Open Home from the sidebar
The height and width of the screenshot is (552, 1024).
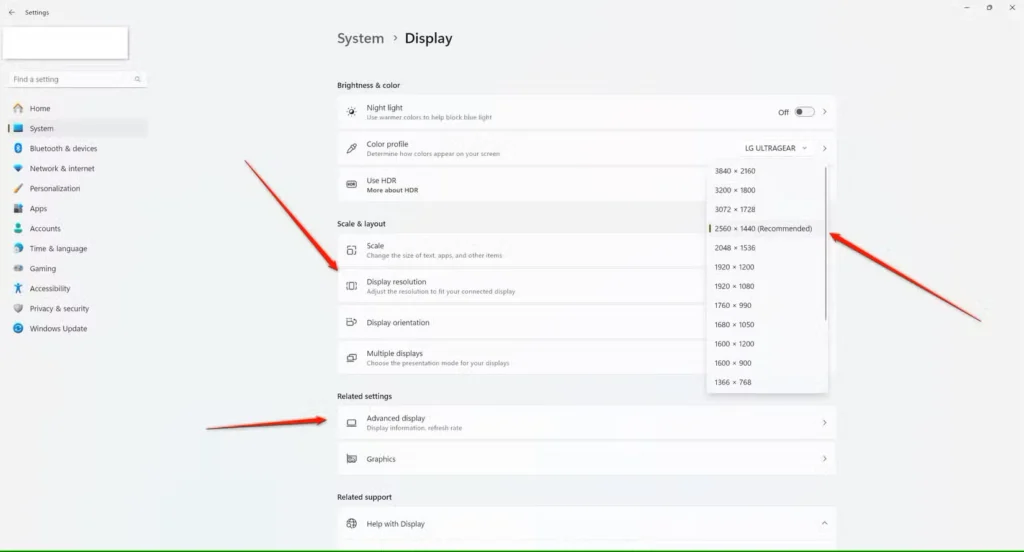77,108
